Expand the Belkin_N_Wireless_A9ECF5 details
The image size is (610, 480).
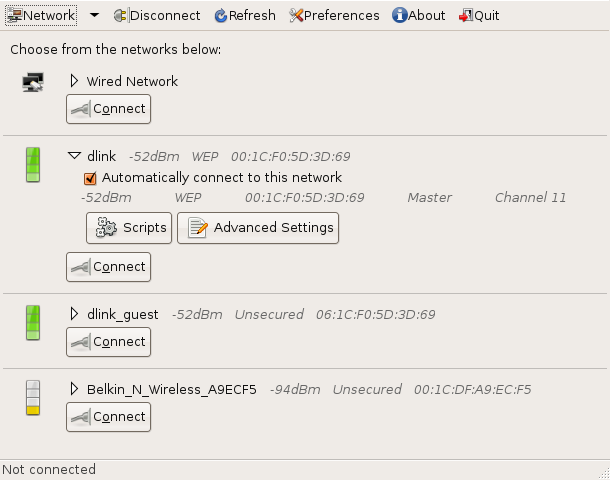click(74, 389)
